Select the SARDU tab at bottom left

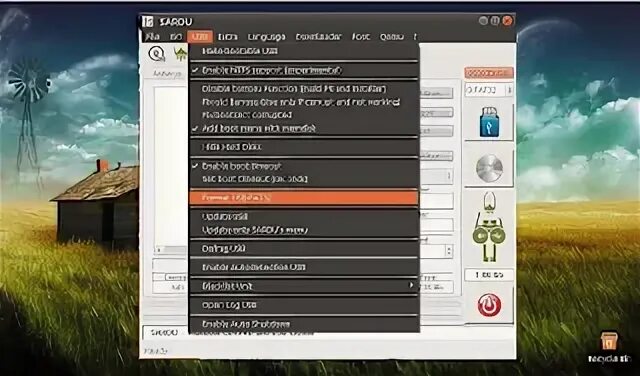[163, 332]
